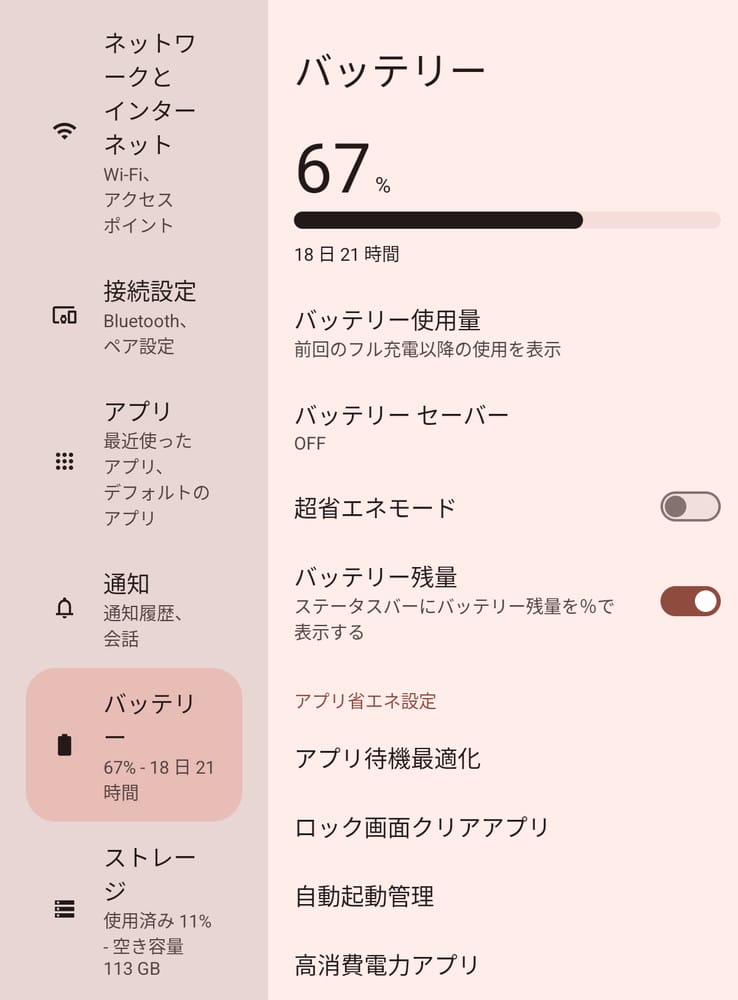This screenshot has height=1000, width=738.
Task: Select 接続設定 in the sidebar
Action: point(150,316)
